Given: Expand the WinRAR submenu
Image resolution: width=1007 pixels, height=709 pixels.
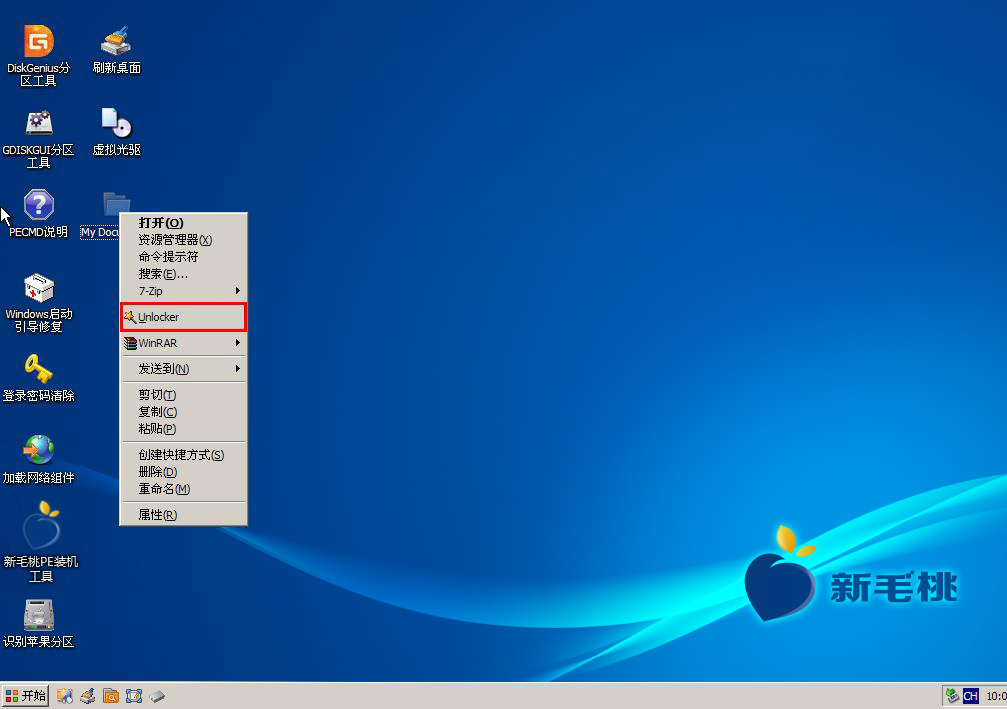Looking at the screenshot, I should (x=184, y=343).
